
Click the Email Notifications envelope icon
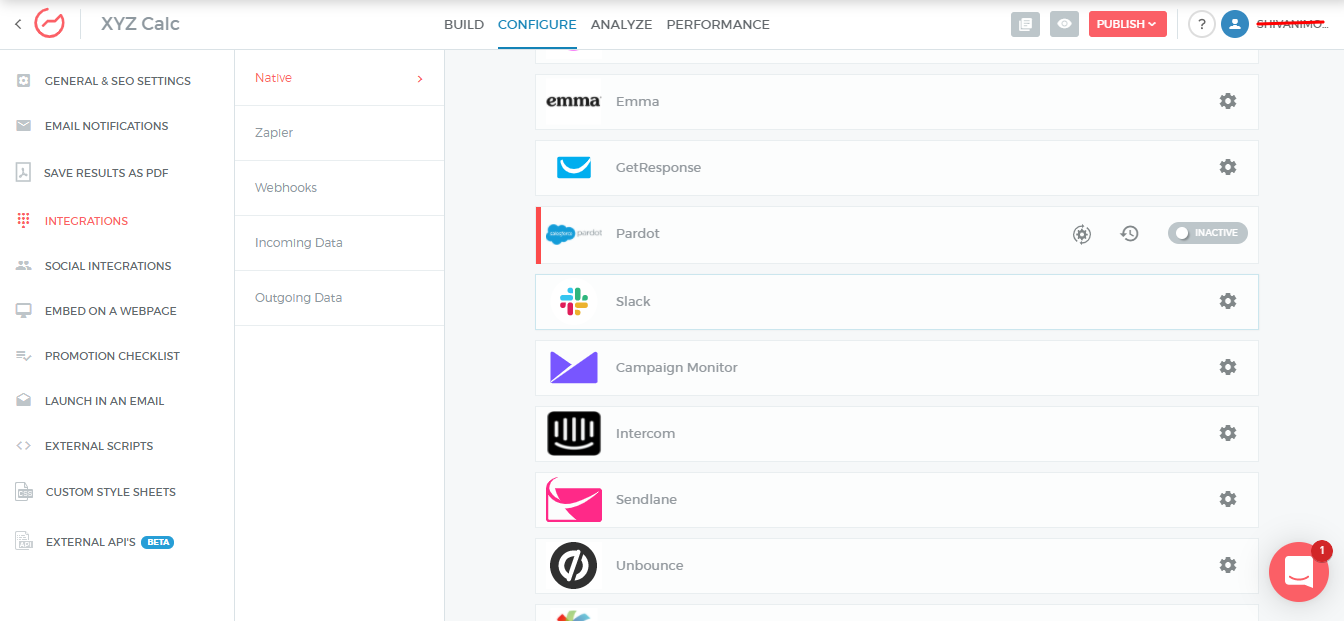24,126
